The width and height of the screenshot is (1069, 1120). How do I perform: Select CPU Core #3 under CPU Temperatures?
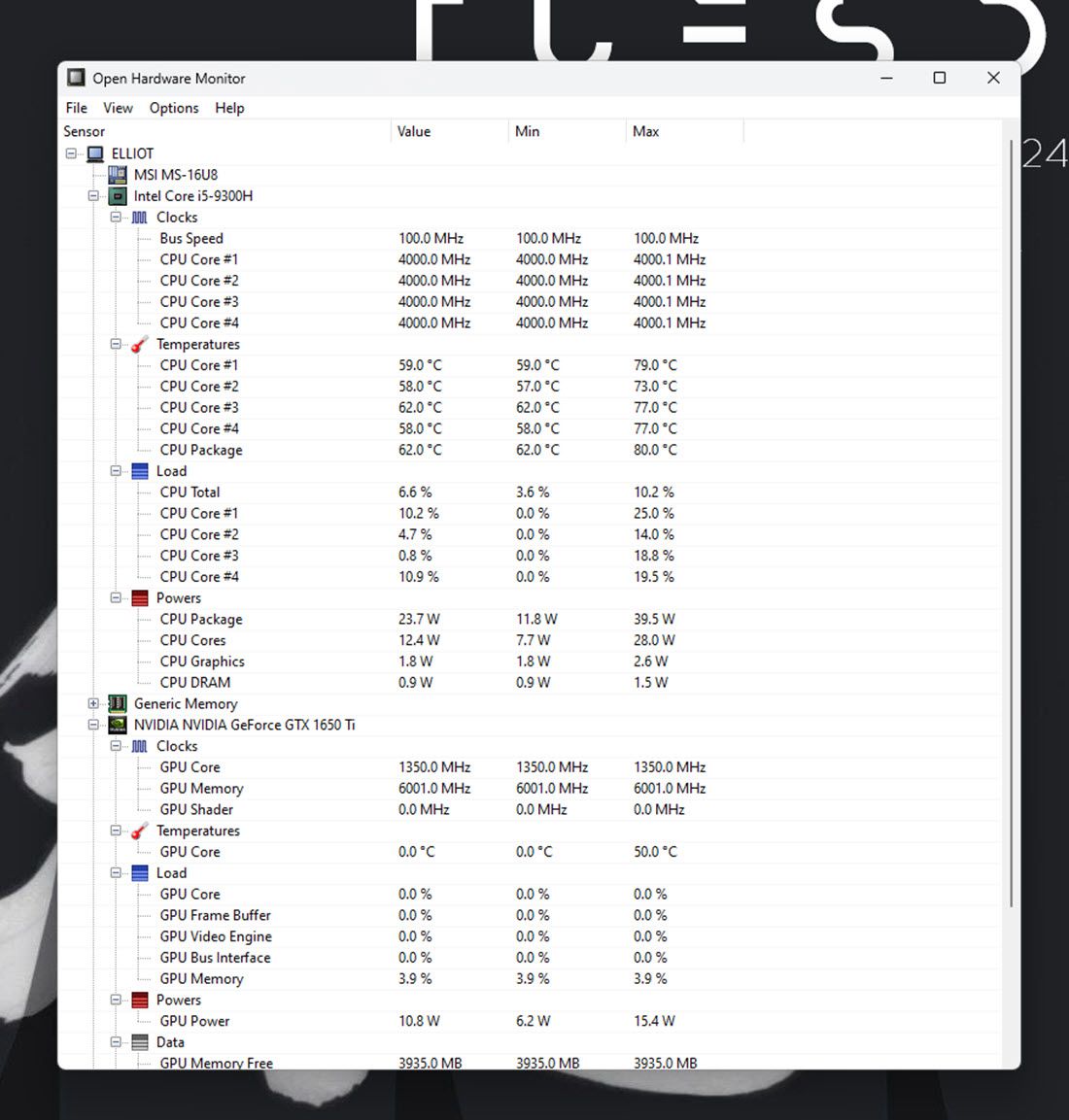coord(529,408)
